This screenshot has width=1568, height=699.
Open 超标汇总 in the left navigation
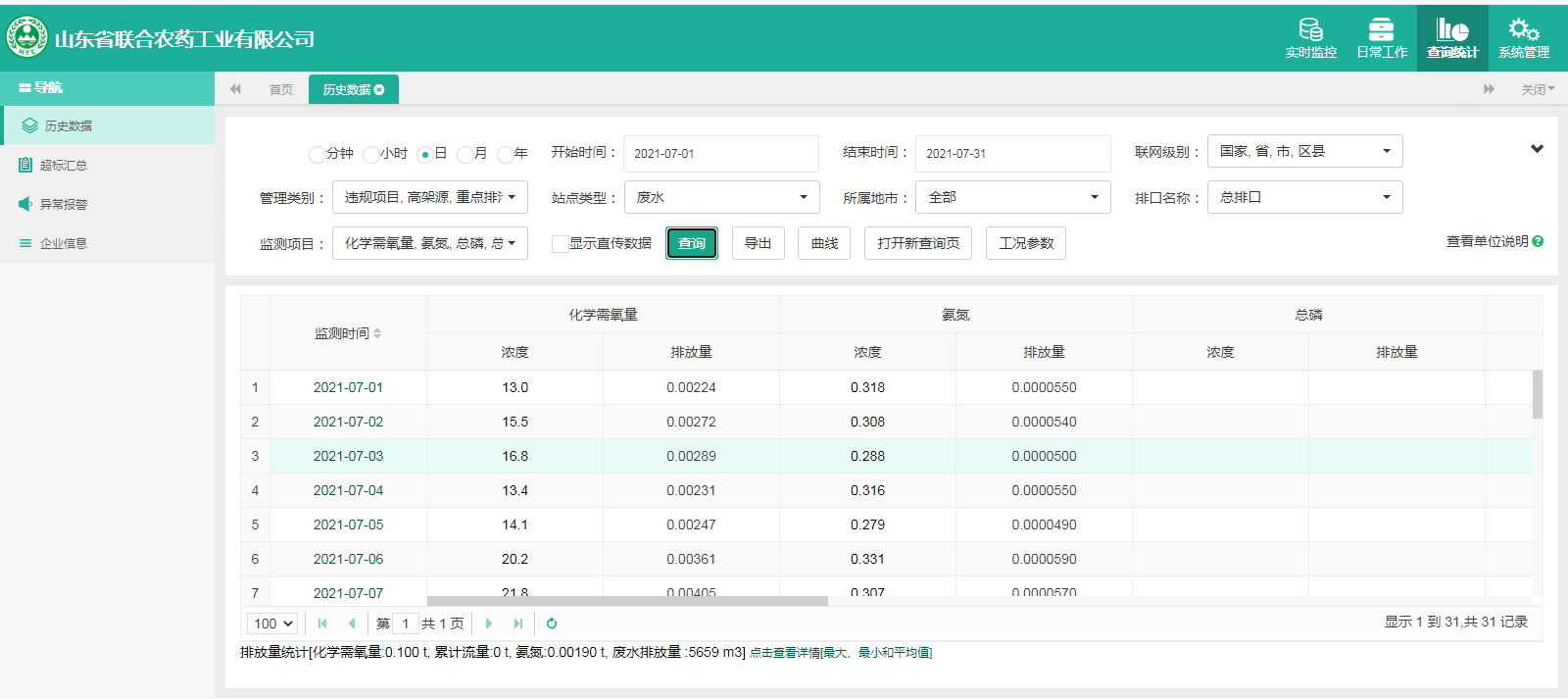(64, 165)
